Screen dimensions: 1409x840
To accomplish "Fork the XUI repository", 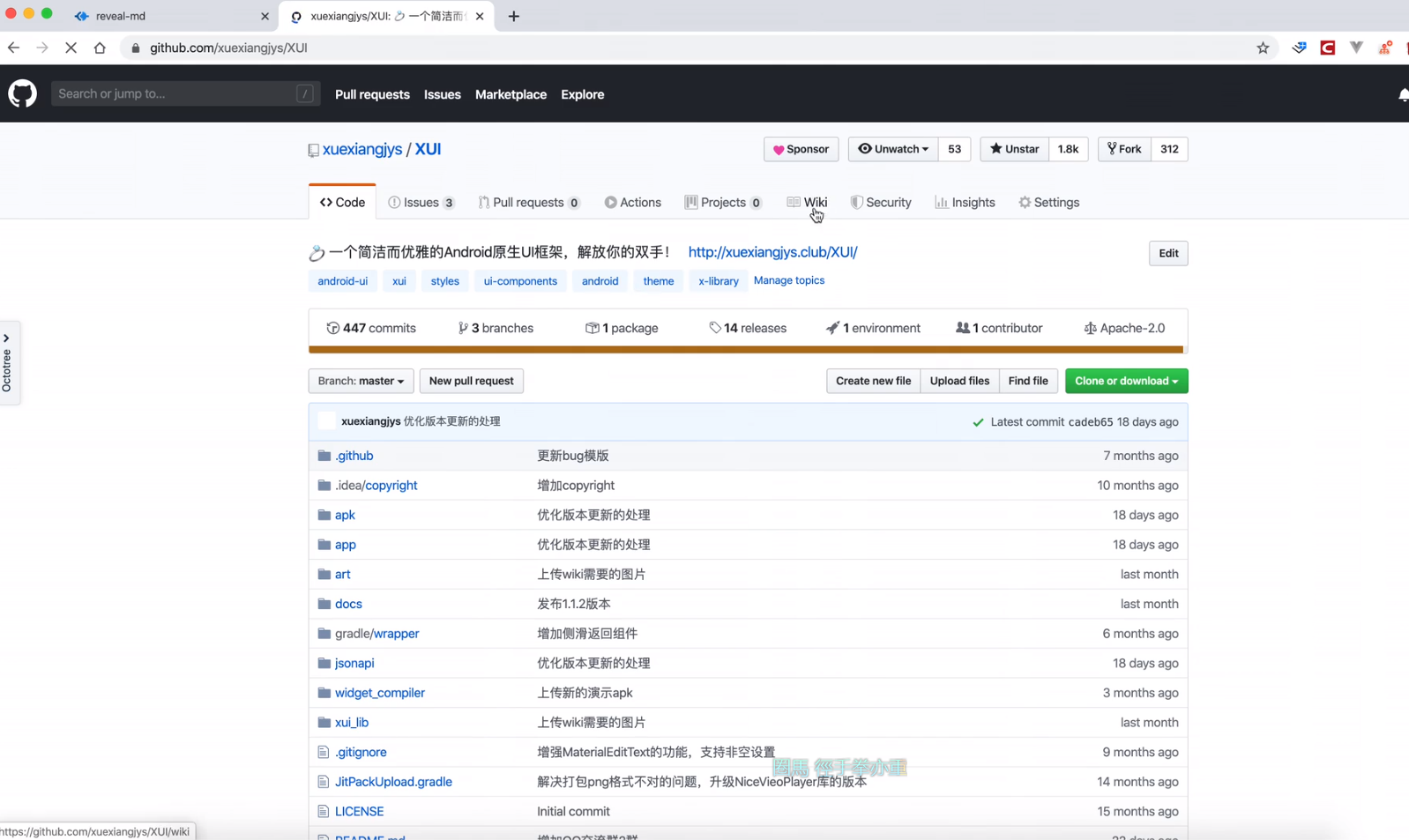I will (x=1124, y=149).
